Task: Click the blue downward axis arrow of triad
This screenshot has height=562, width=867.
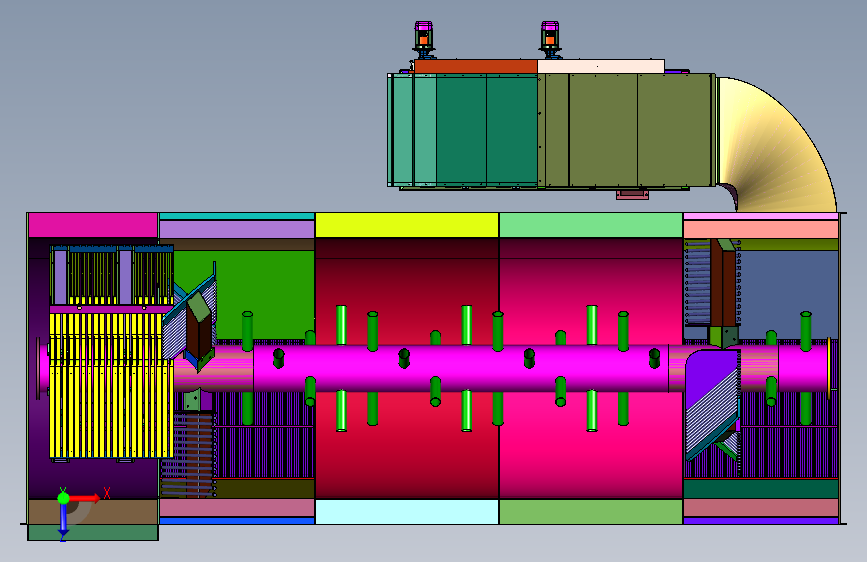Action: pyautogui.click(x=63, y=521)
